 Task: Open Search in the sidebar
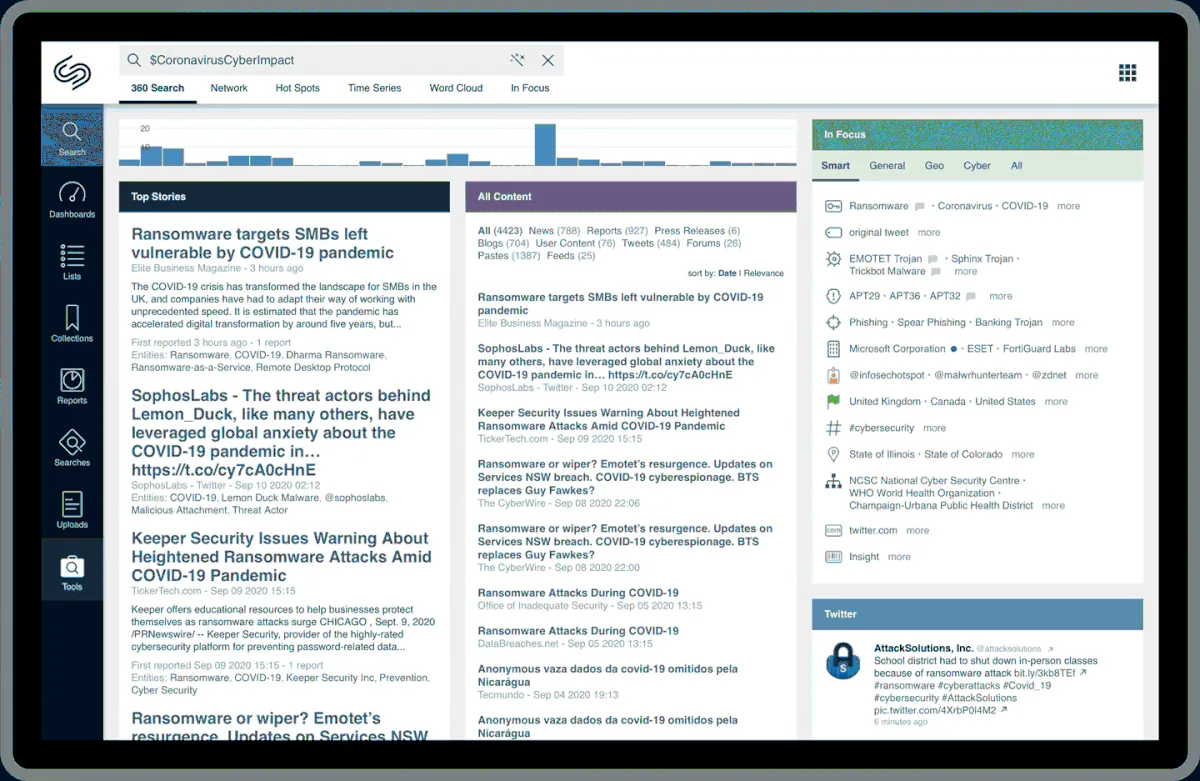click(72, 138)
